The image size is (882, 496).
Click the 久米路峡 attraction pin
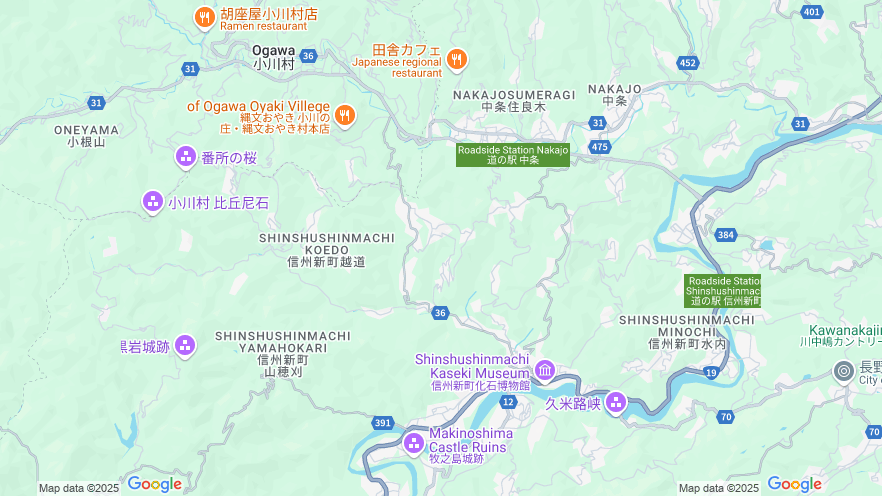click(616, 403)
